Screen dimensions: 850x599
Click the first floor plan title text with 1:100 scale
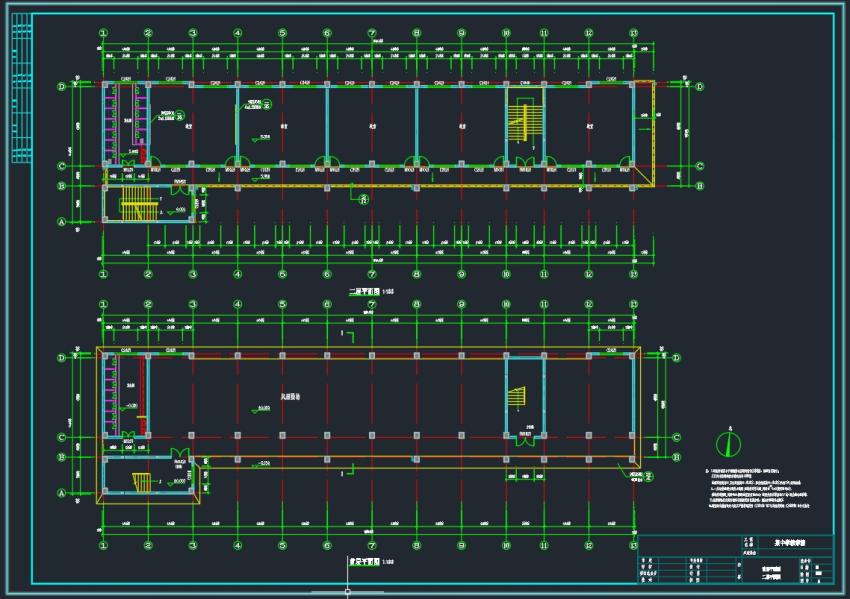tap(371, 563)
